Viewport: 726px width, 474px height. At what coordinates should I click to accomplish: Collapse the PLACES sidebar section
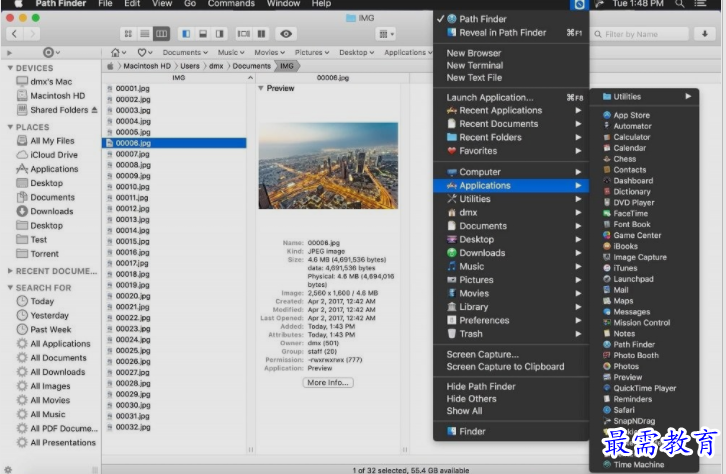(10, 127)
